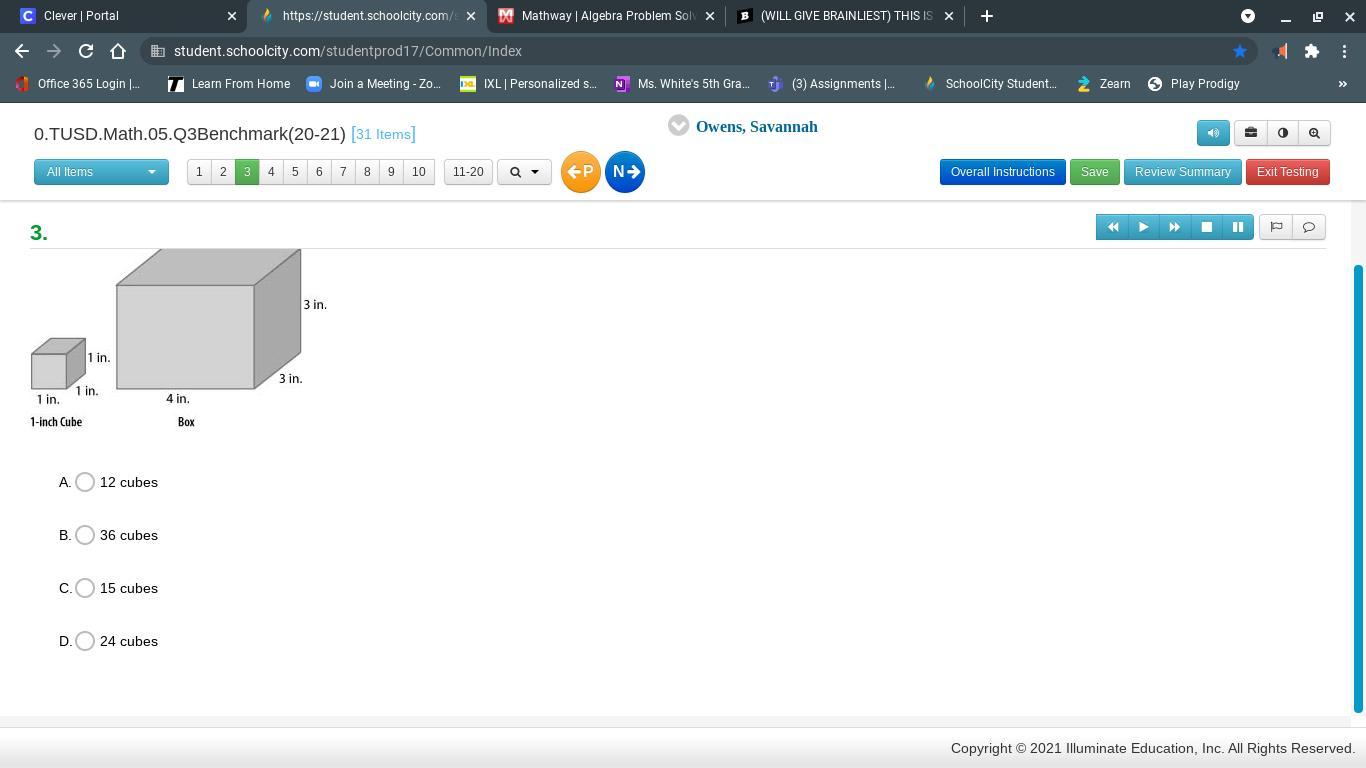
Task: Open Ms. White's 5th Grade bookmark
Action: coord(682,84)
